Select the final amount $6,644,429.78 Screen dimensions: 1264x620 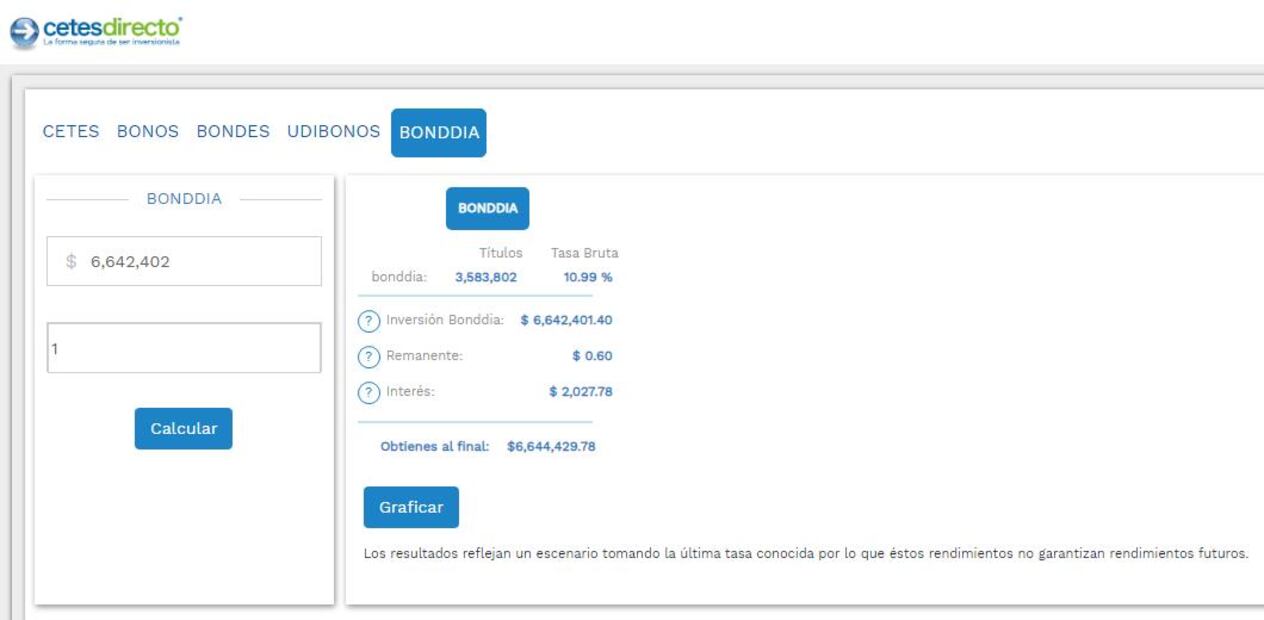(x=551, y=447)
